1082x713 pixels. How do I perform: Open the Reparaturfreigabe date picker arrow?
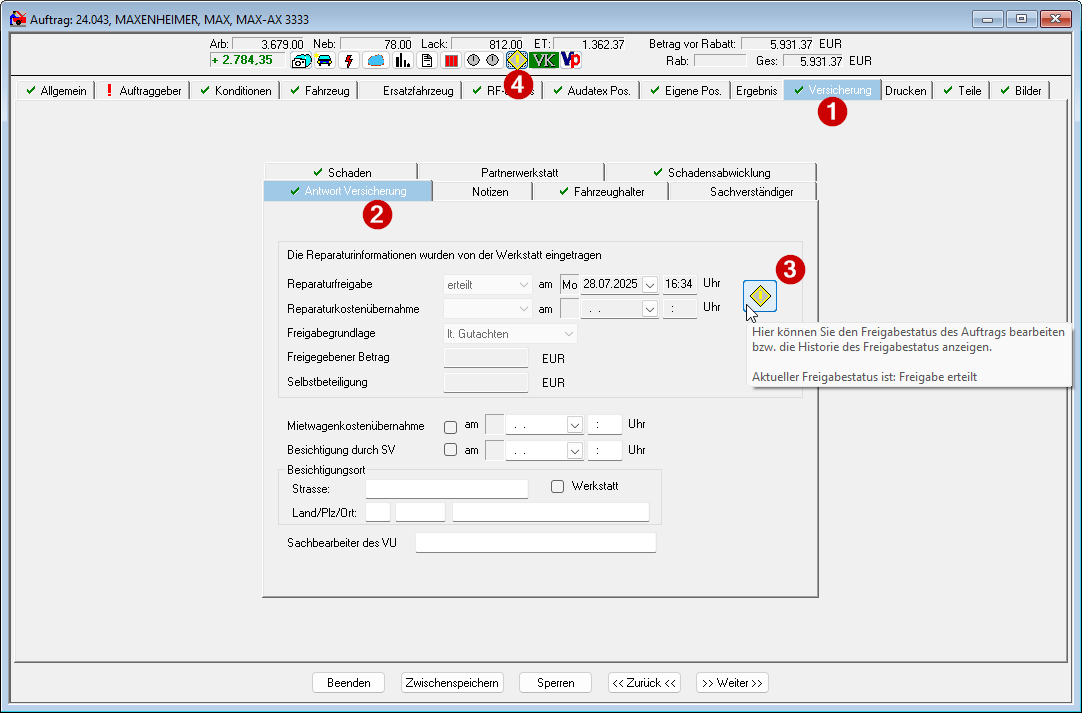point(649,284)
